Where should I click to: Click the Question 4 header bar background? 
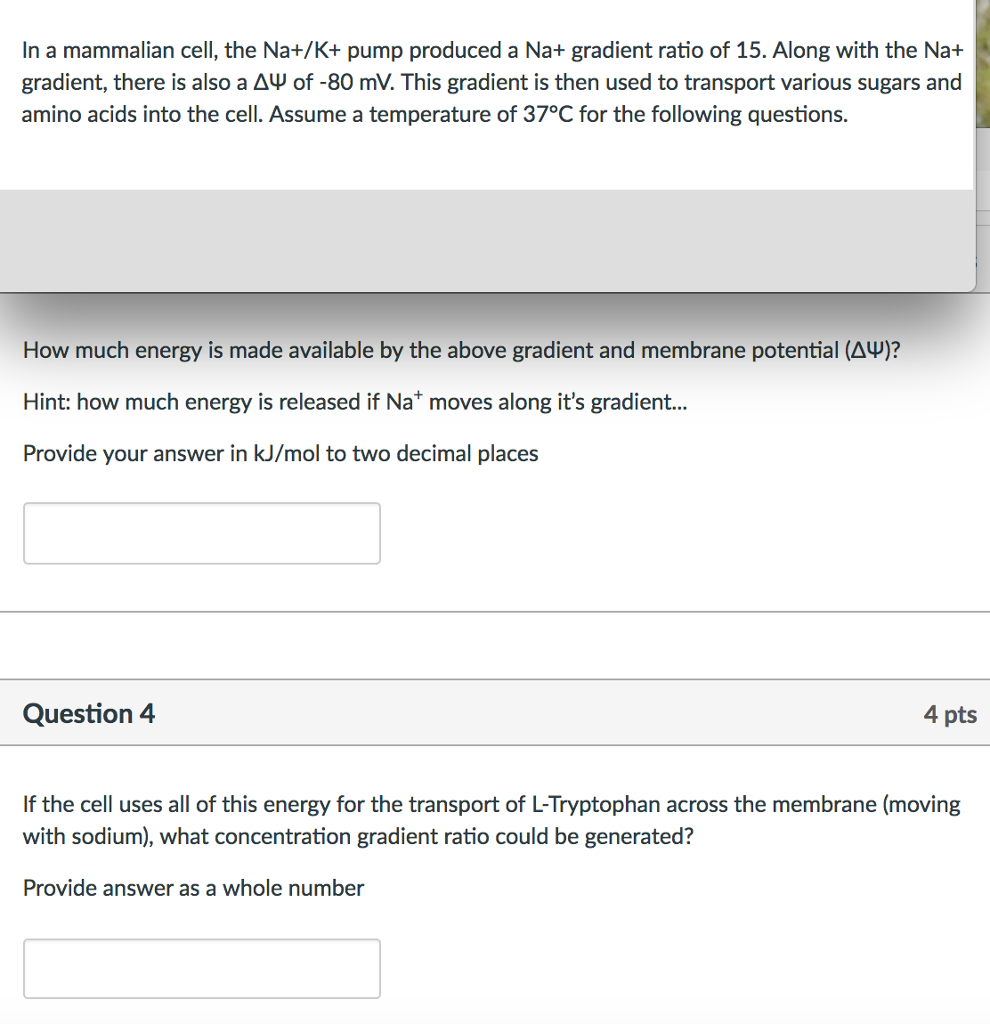[x=540, y=714]
